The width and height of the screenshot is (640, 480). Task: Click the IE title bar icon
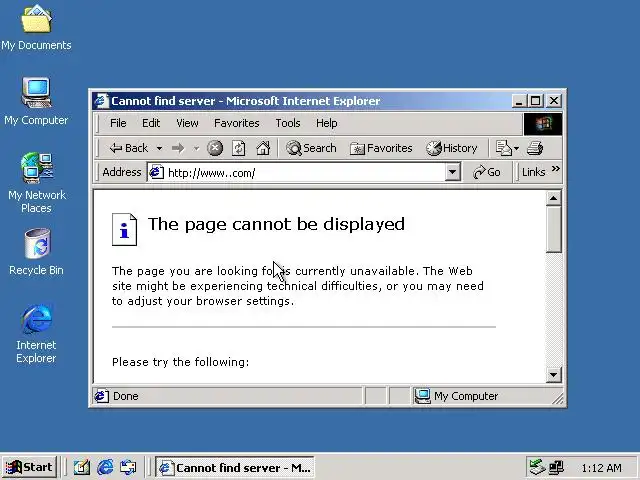(x=101, y=101)
